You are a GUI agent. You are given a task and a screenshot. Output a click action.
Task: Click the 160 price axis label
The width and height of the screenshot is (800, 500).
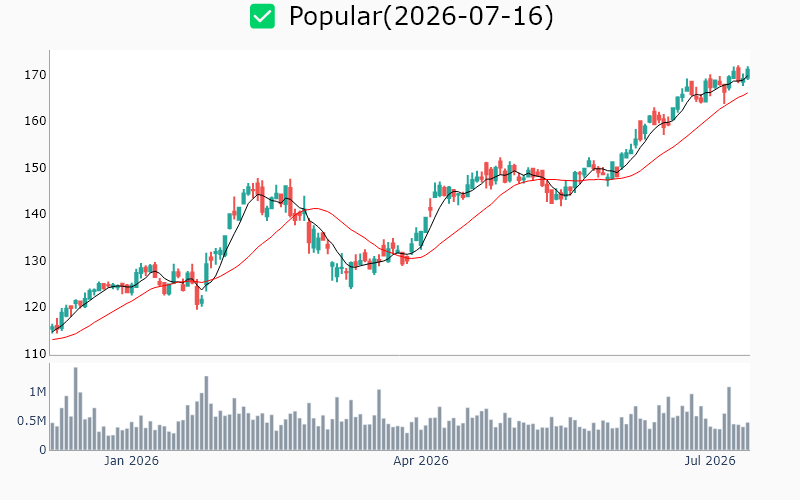click(35, 121)
